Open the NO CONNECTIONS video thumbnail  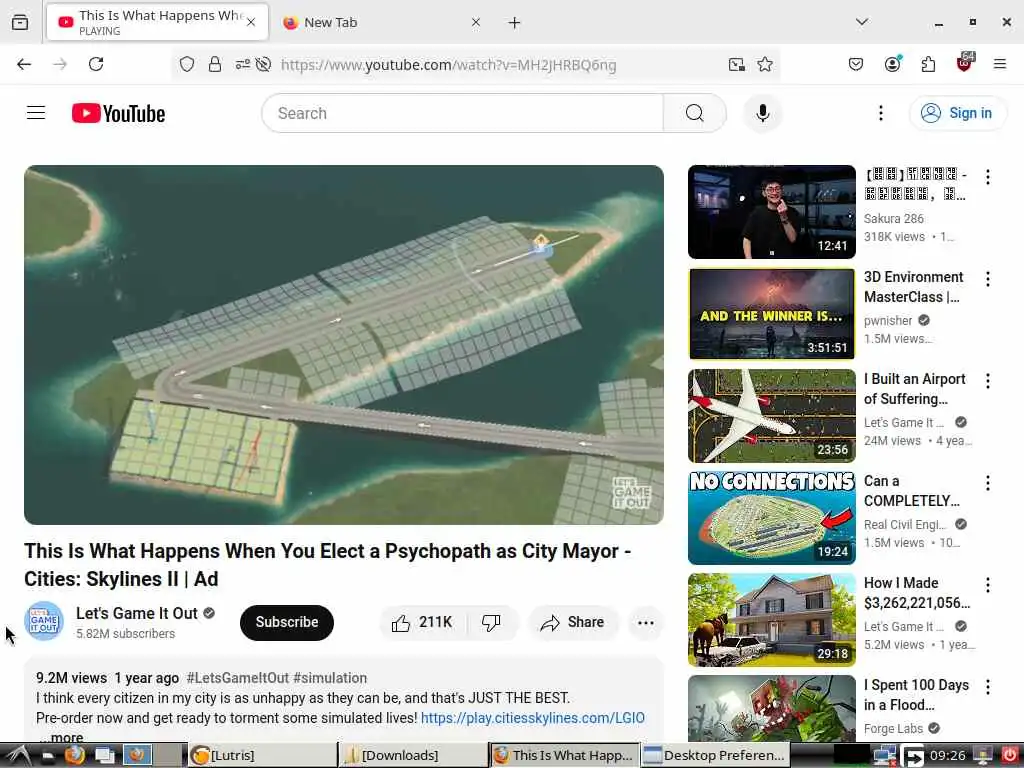(771, 517)
